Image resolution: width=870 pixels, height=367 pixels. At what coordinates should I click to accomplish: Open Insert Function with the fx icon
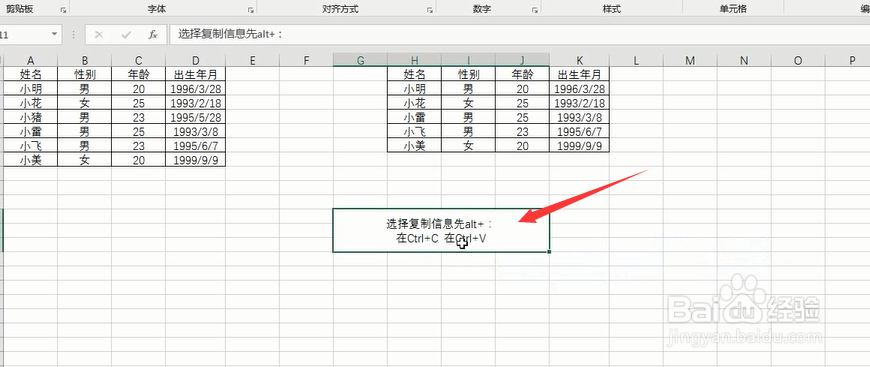[153, 34]
